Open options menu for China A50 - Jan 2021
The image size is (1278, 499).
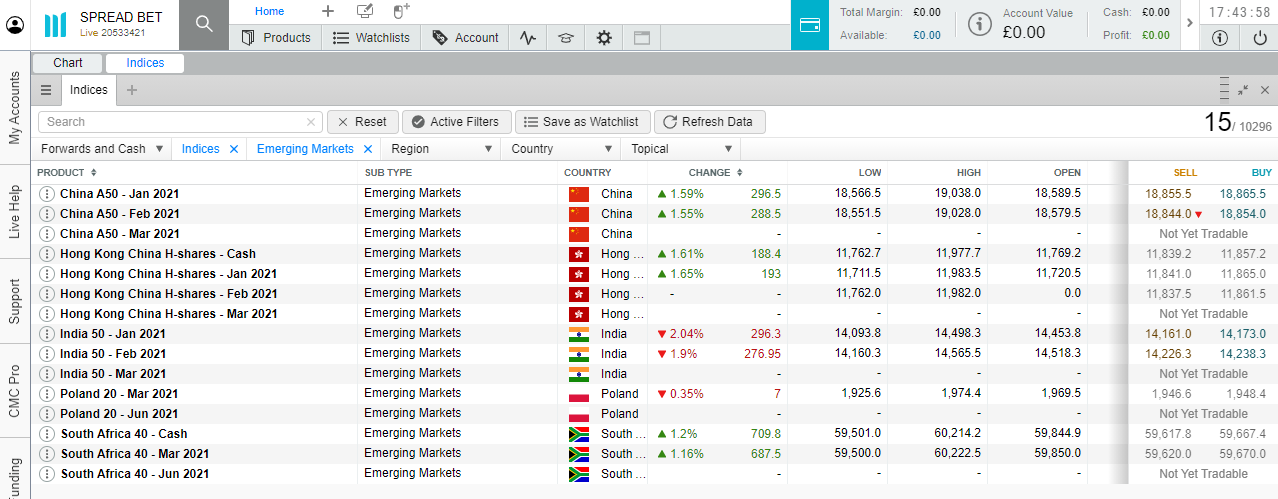[46, 194]
